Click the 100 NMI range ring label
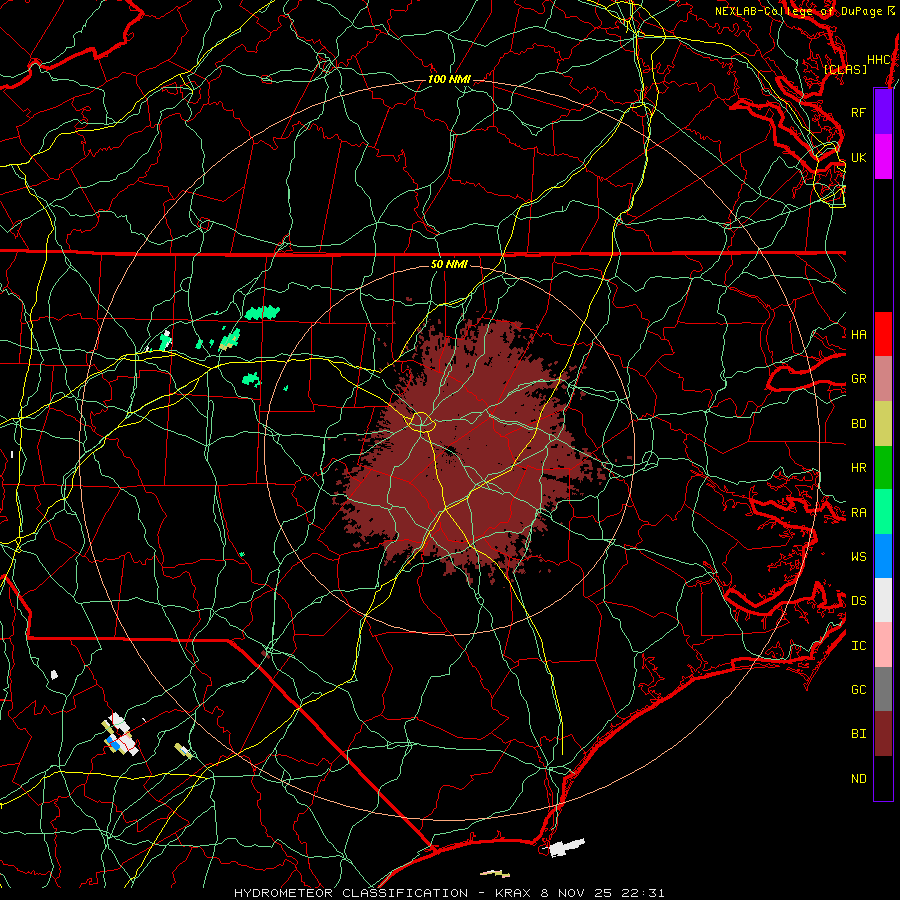The width and height of the screenshot is (900, 900). point(449,79)
